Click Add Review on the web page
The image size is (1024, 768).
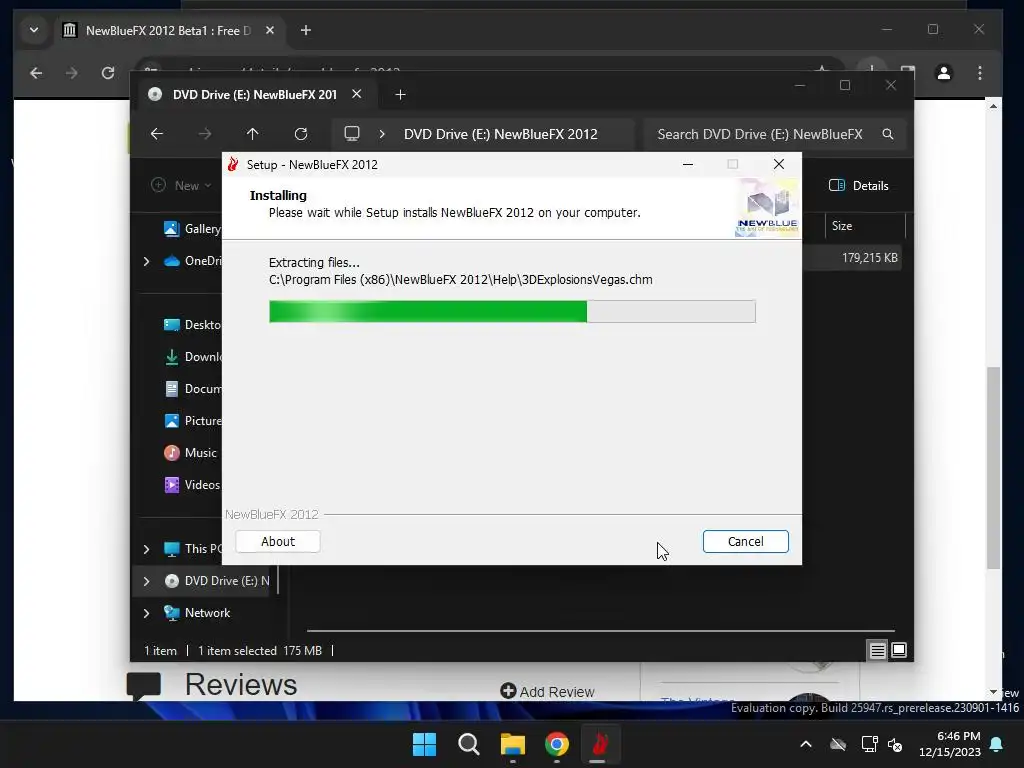pyautogui.click(x=547, y=691)
